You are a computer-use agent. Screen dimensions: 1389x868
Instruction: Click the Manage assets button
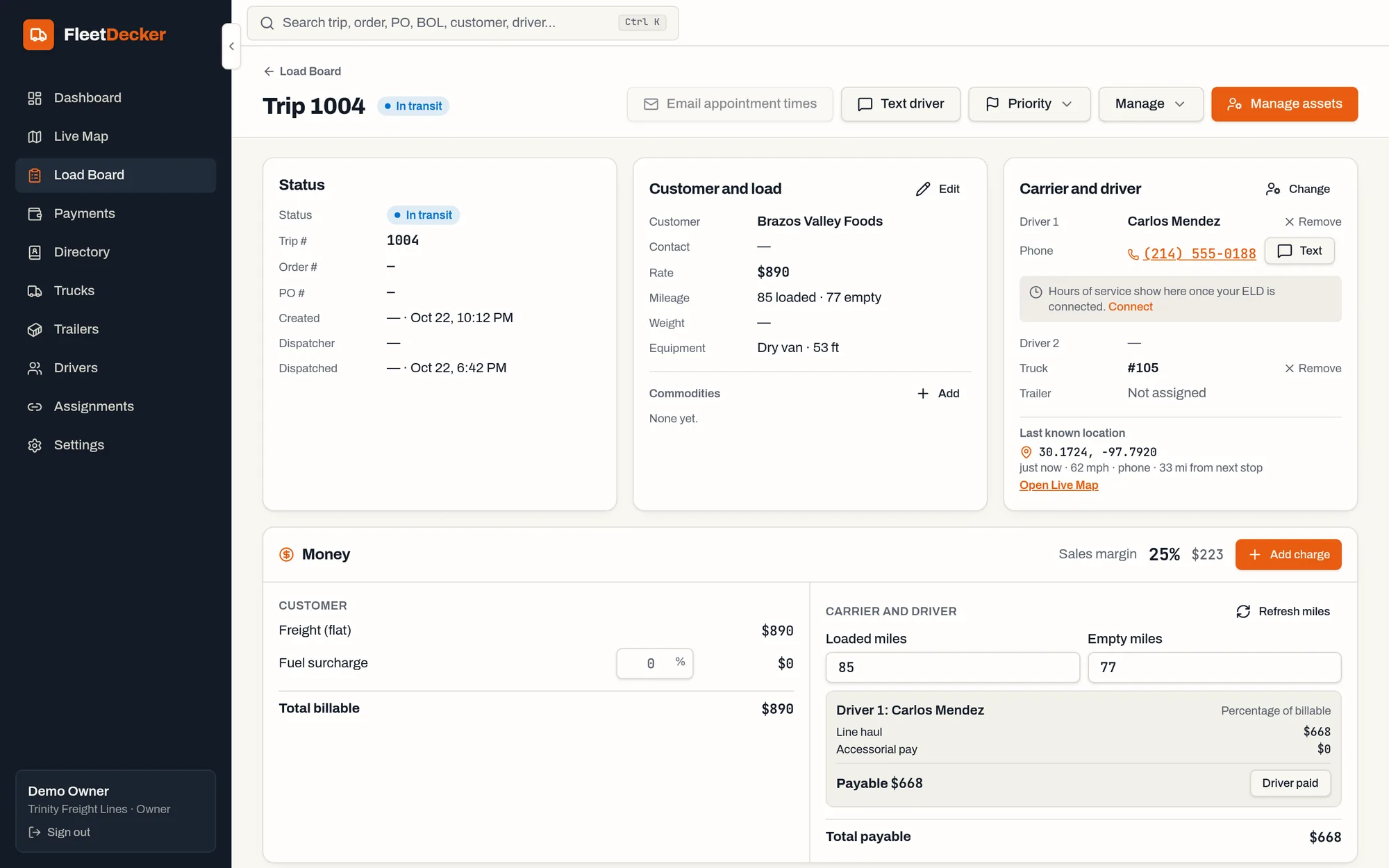pyautogui.click(x=1284, y=104)
